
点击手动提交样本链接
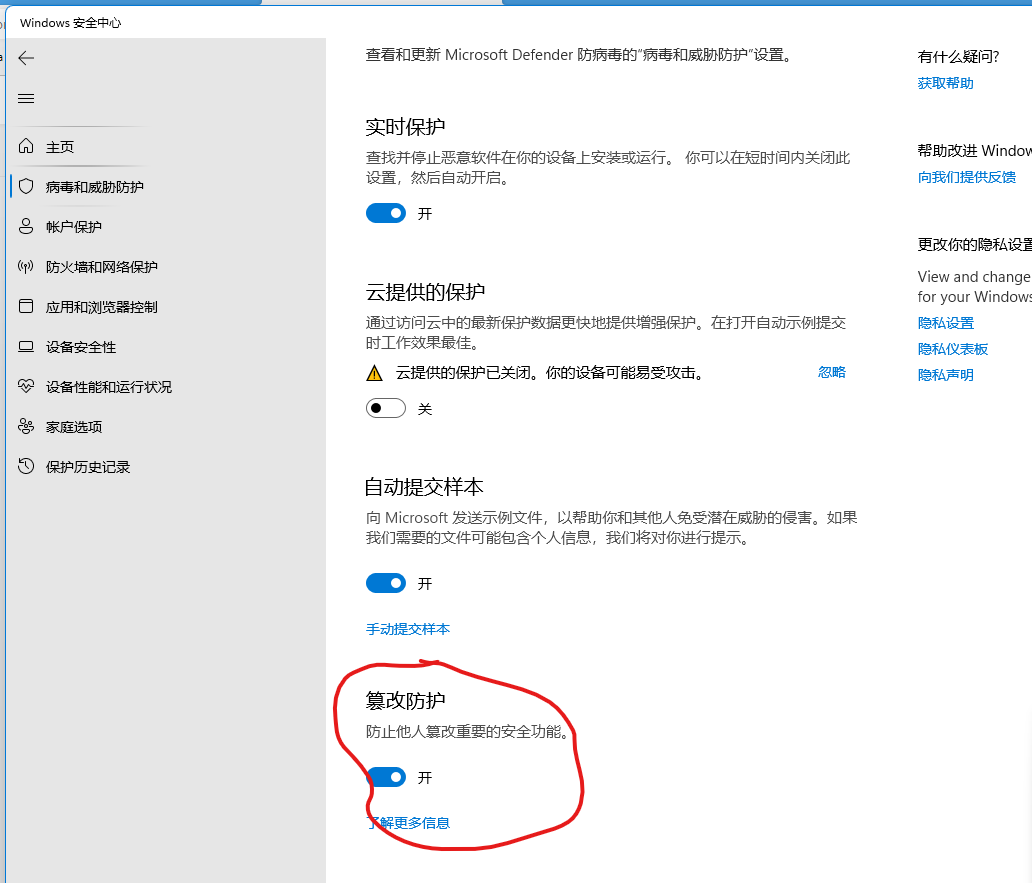pyautogui.click(x=408, y=629)
